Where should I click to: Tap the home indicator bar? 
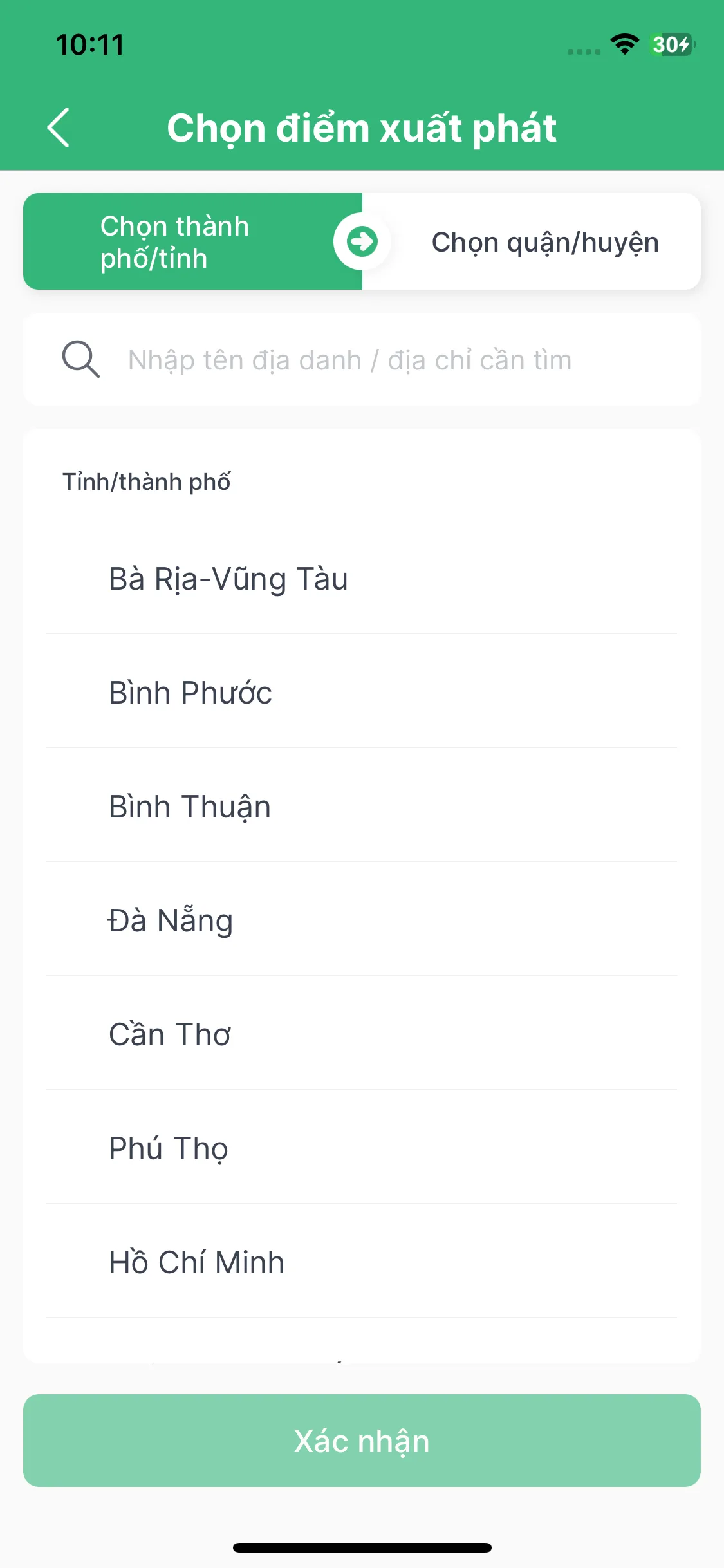point(362,1547)
